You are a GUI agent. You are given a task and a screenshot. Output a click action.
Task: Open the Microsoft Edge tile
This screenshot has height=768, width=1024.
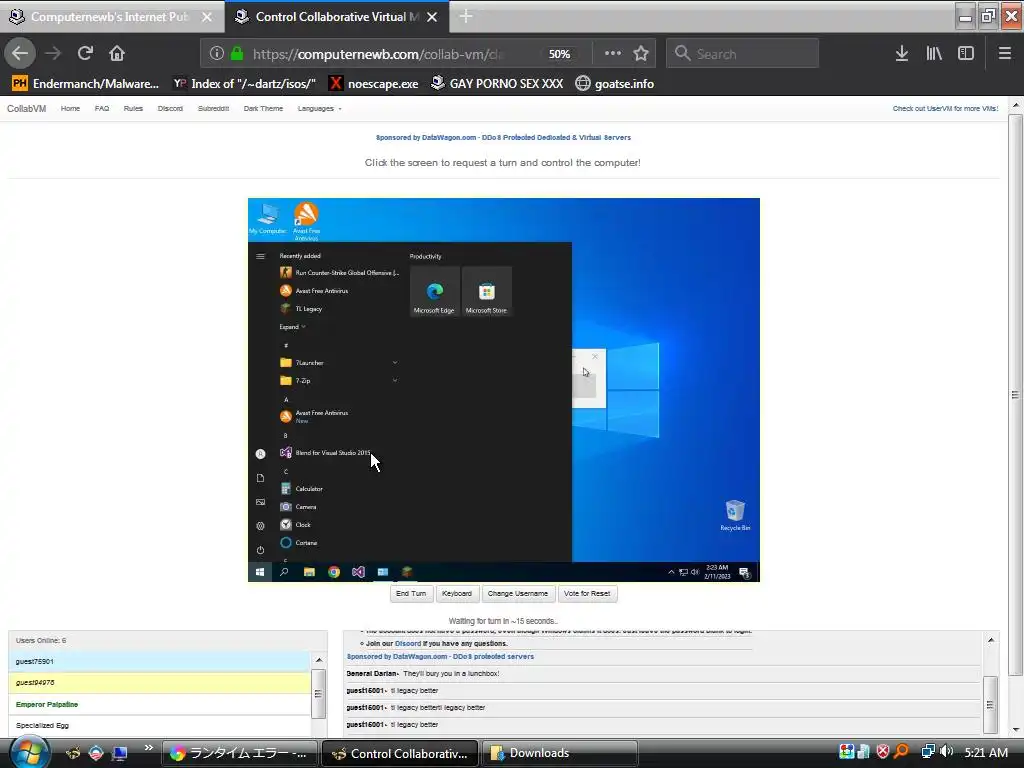point(434,291)
